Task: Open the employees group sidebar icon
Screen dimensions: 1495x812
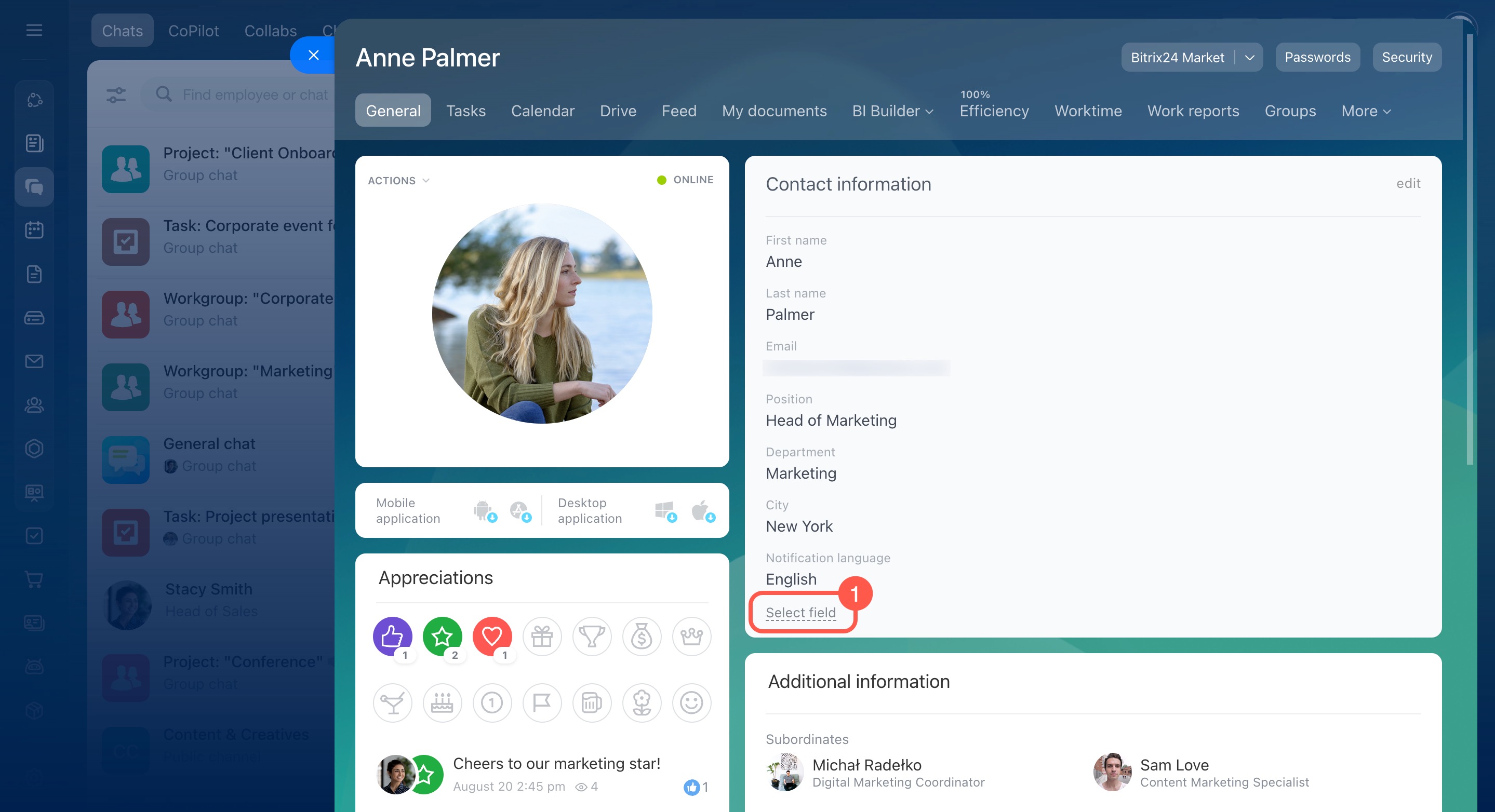Action: [x=34, y=405]
